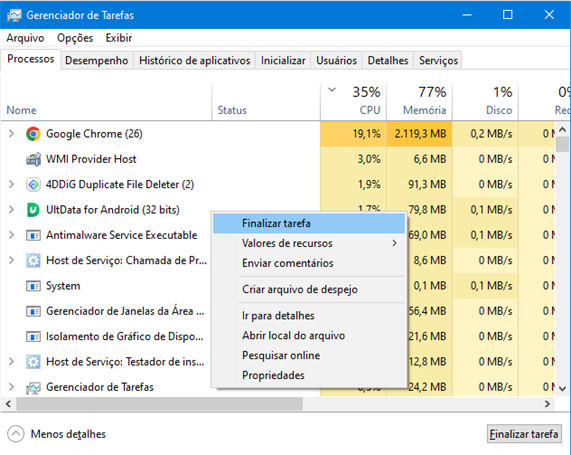Click the WMI Provider Host icon
The image size is (571, 455).
pyautogui.click(x=33, y=159)
